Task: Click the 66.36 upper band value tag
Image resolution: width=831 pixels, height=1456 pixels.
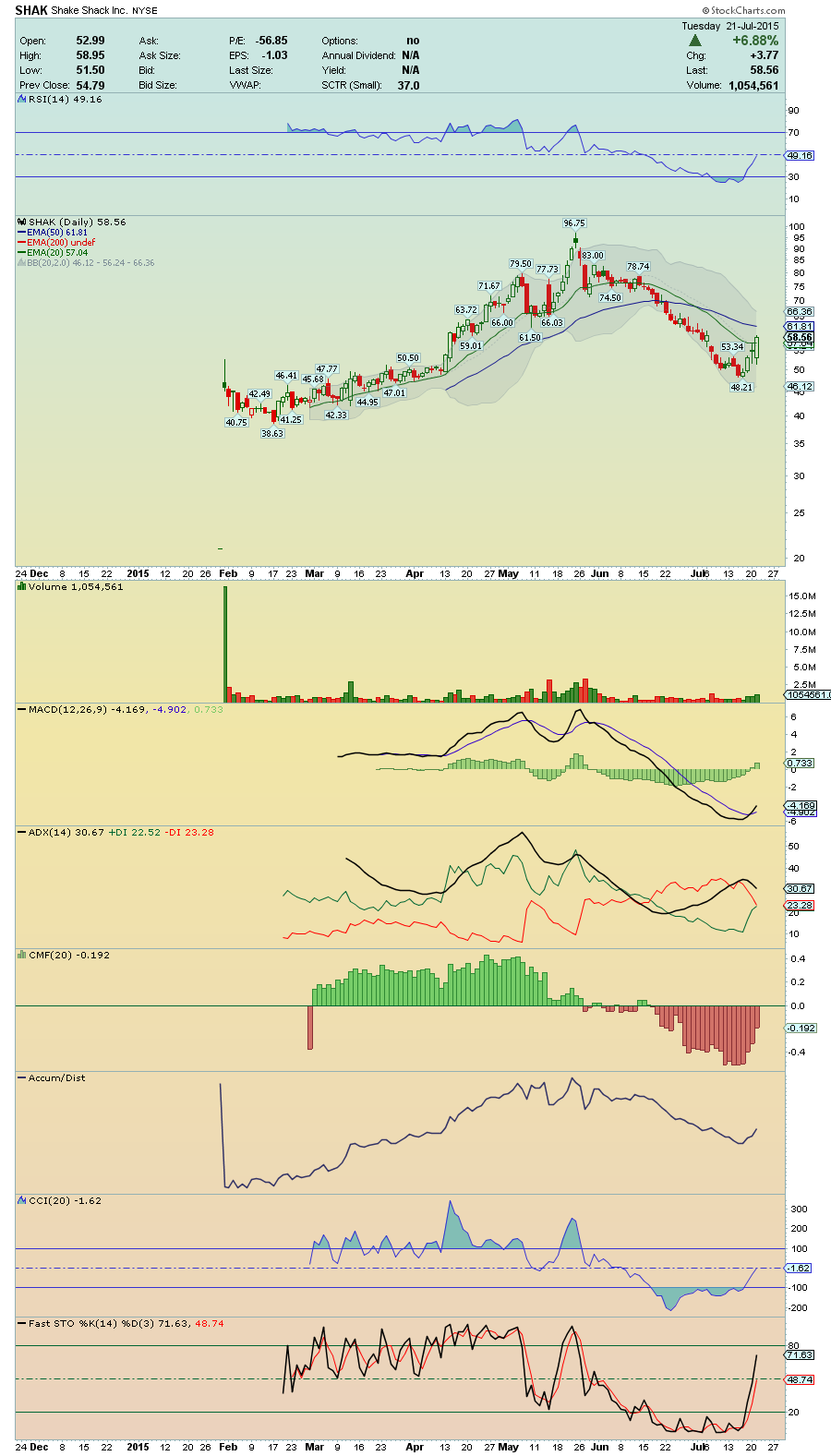Action: [800, 311]
